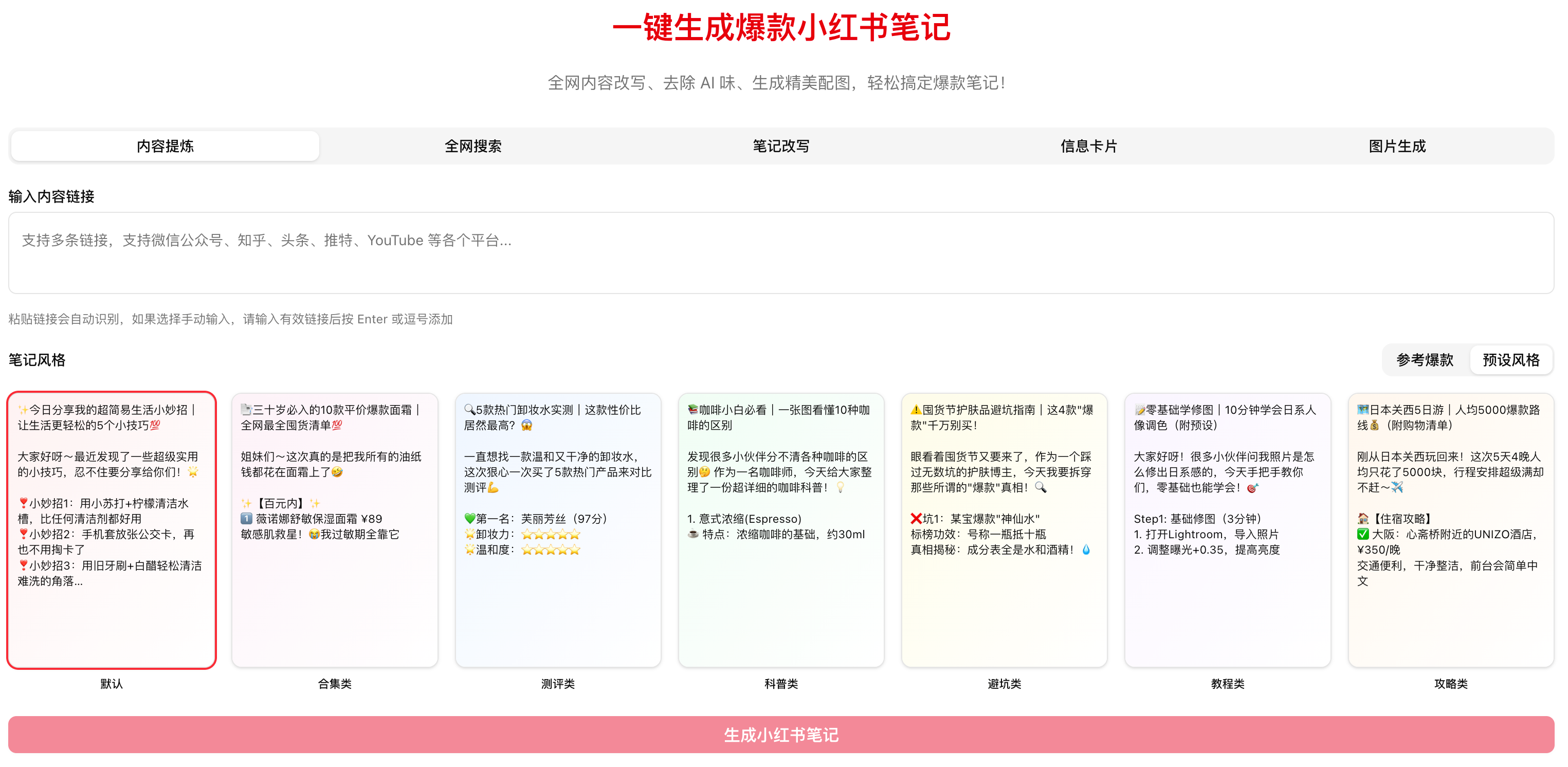Image resolution: width=1568 pixels, height=767 pixels.
Task: Select the 信息卡片 tab
Action: (1089, 146)
